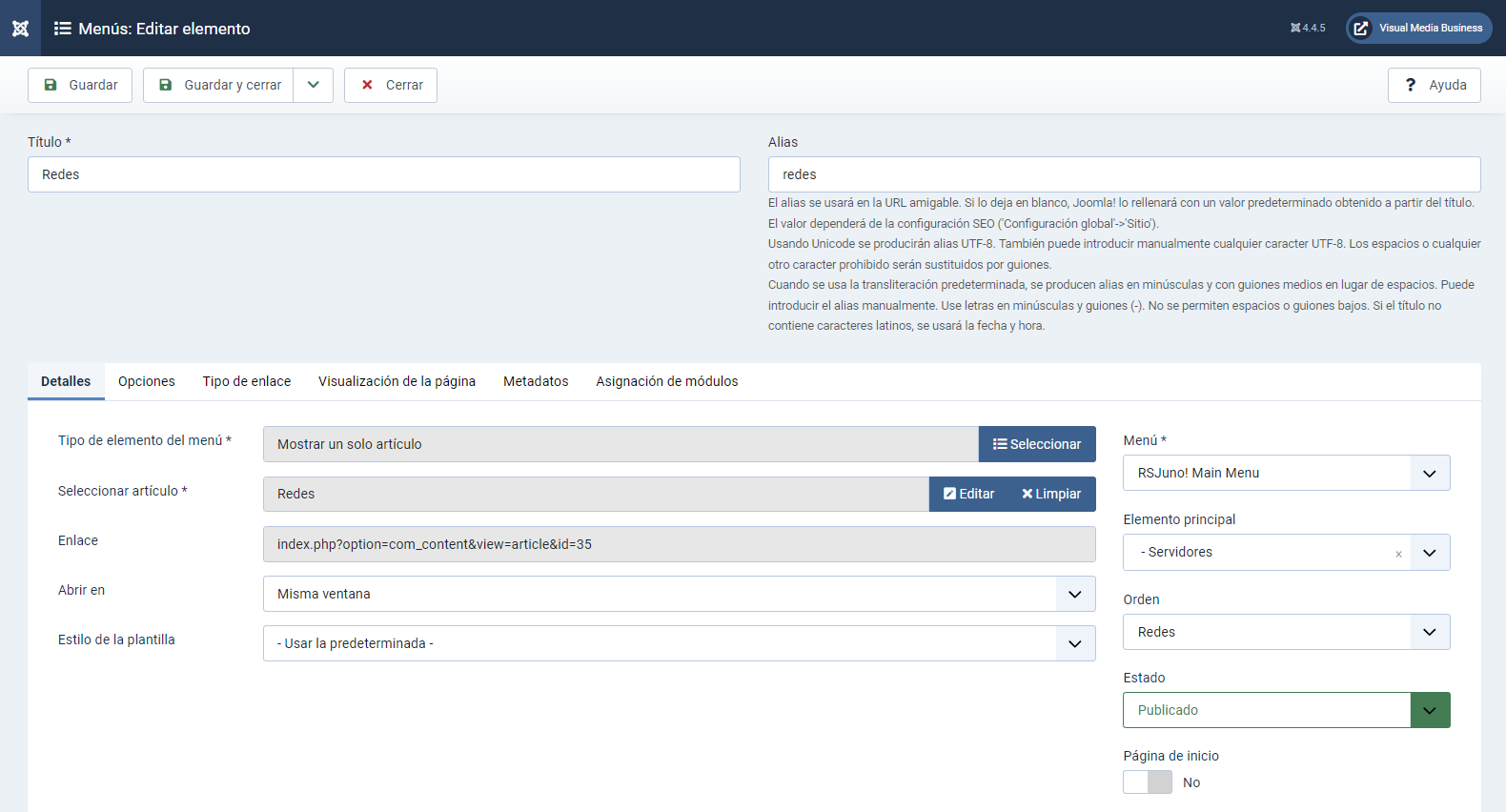Open Visual Media Business site preview
Image resolution: width=1506 pixels, height=812 pixels.
pos(1419,28)
